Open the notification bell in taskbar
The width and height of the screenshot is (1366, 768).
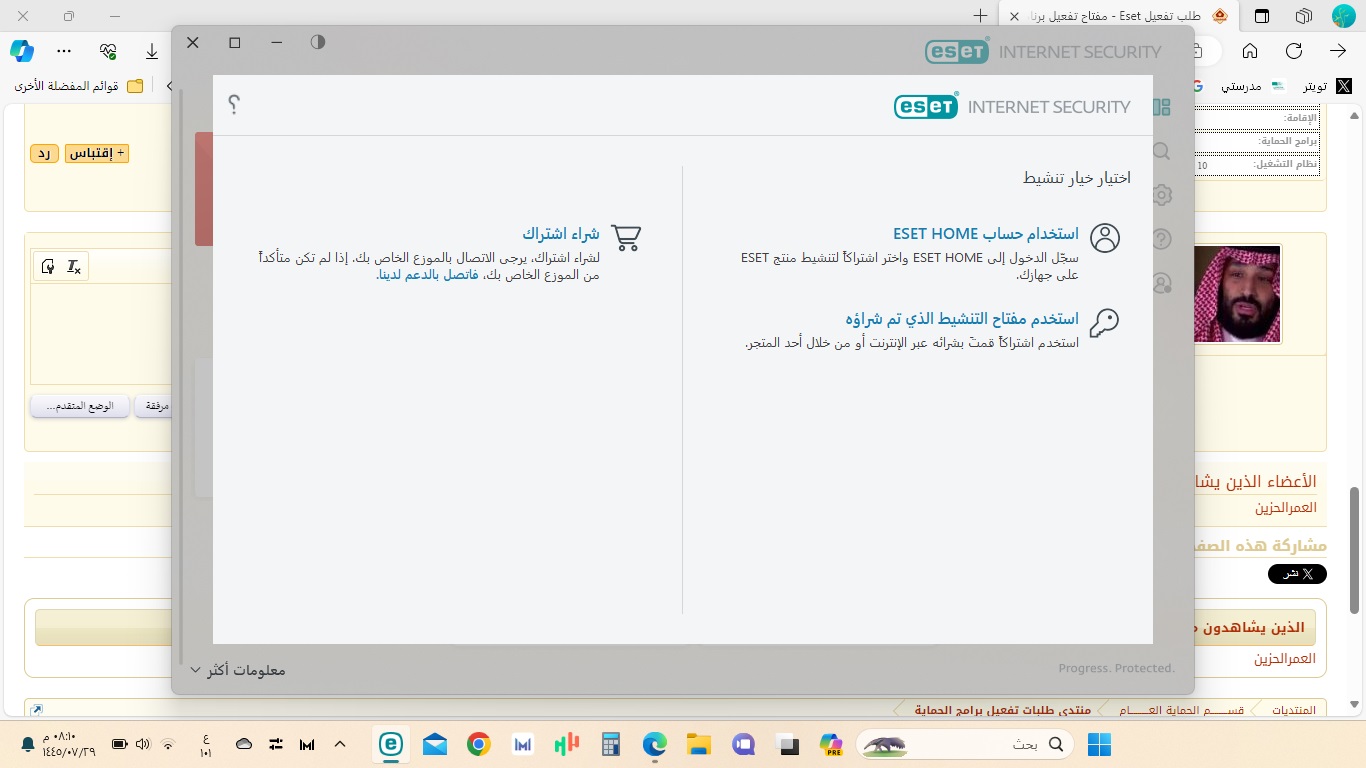[27, 744]
